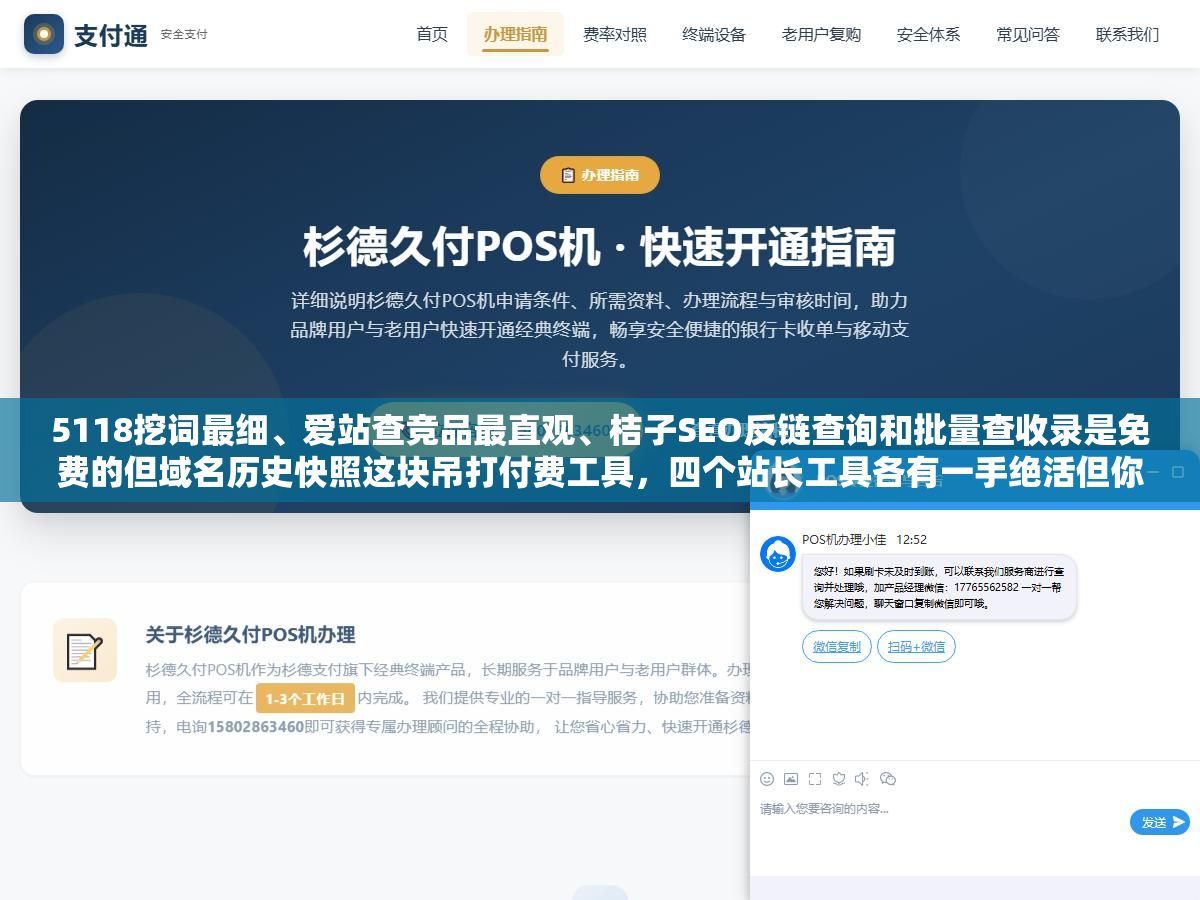Click the notepad icon beside 关于杉德久付POS机办理
This screenshot has width=1200, height=900.
click(85, 651)
